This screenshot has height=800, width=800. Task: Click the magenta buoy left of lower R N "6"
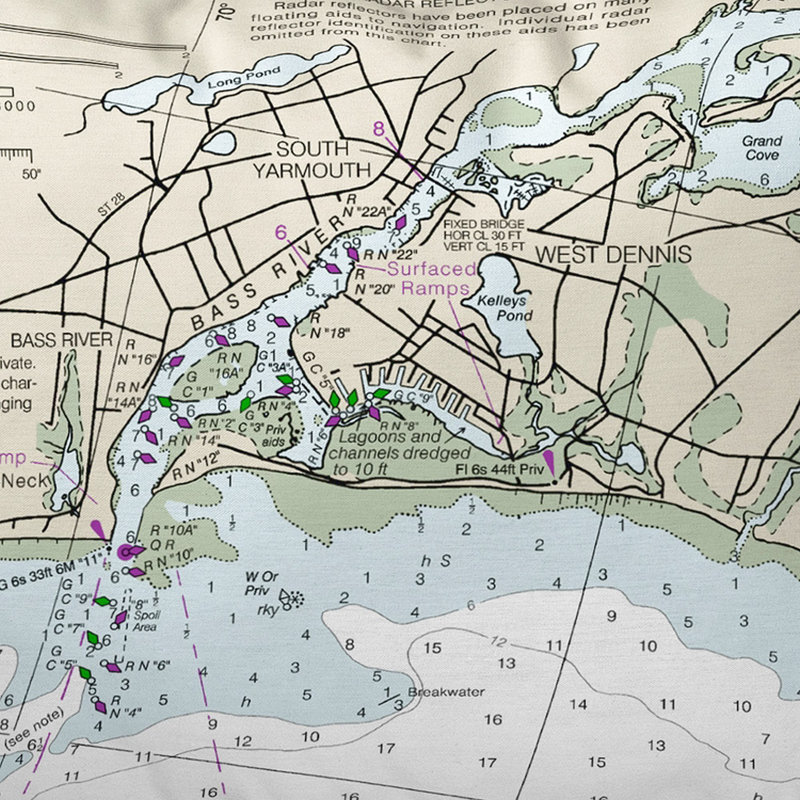point(113,667)
